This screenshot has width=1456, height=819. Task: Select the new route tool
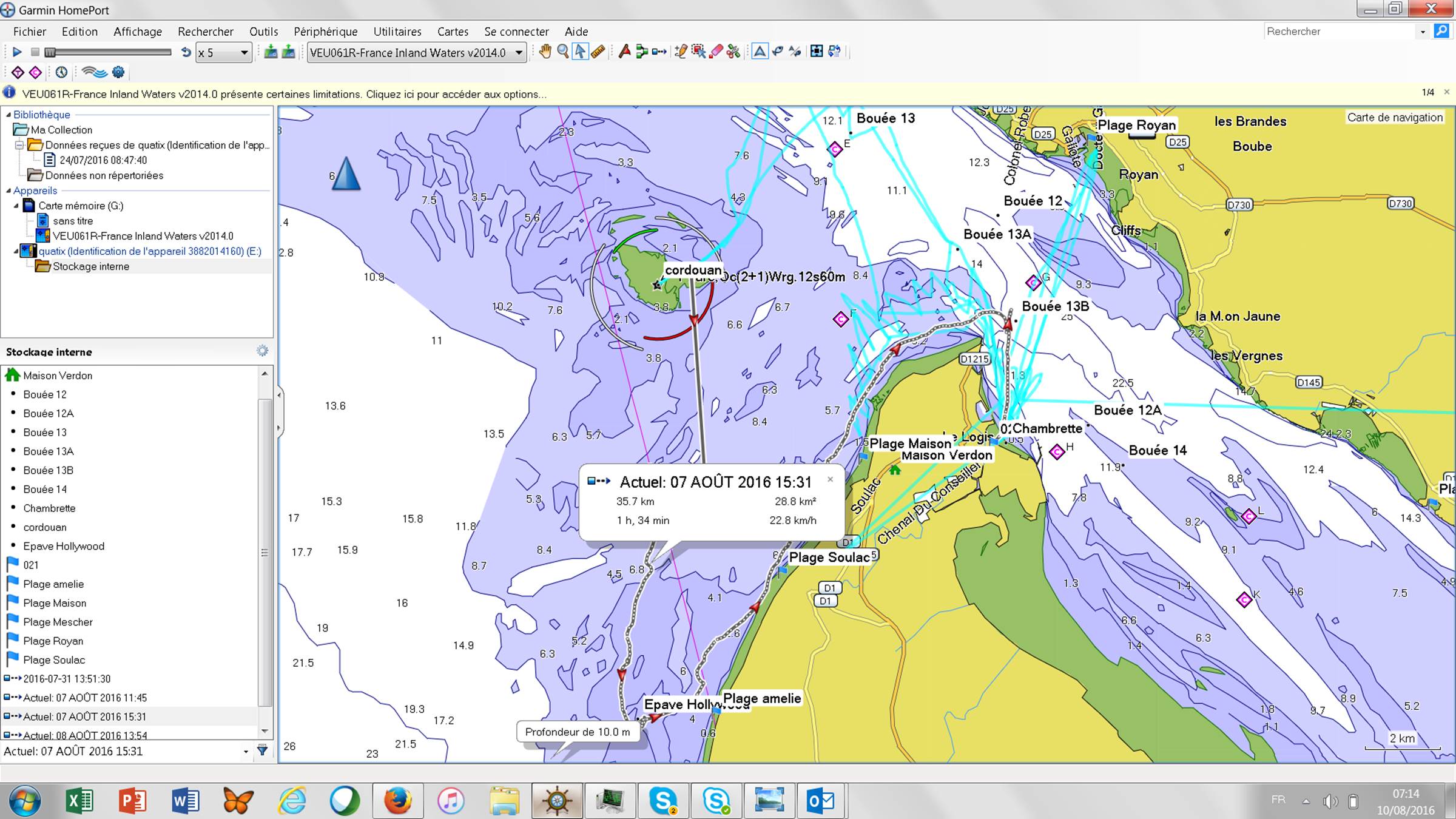click(642, 52)
